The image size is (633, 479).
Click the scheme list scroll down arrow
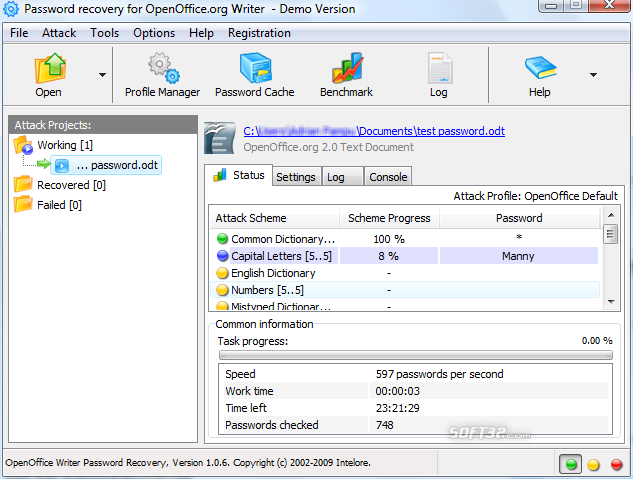(x=611, y=301)
